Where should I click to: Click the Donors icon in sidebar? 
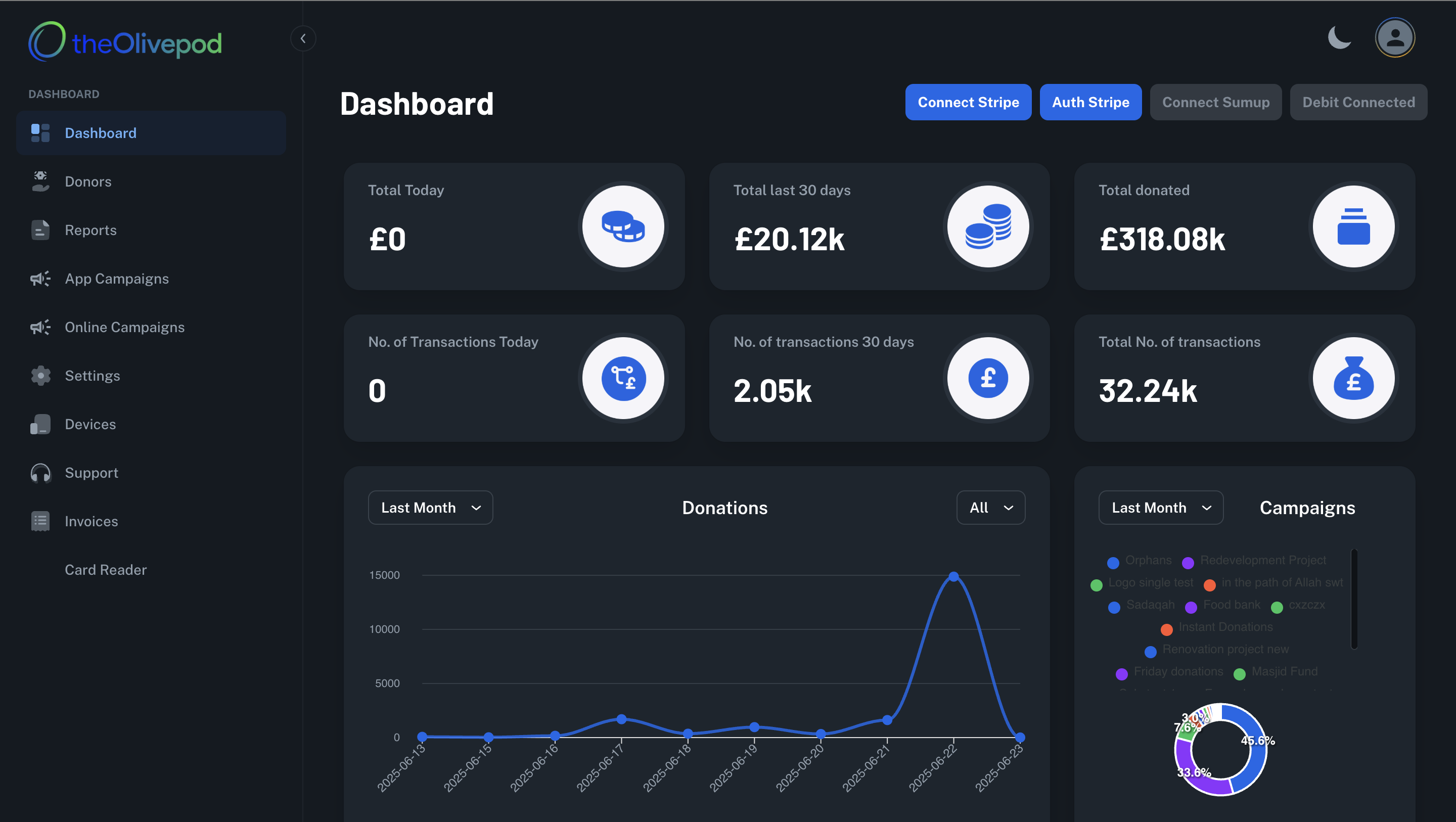(40, 181)
